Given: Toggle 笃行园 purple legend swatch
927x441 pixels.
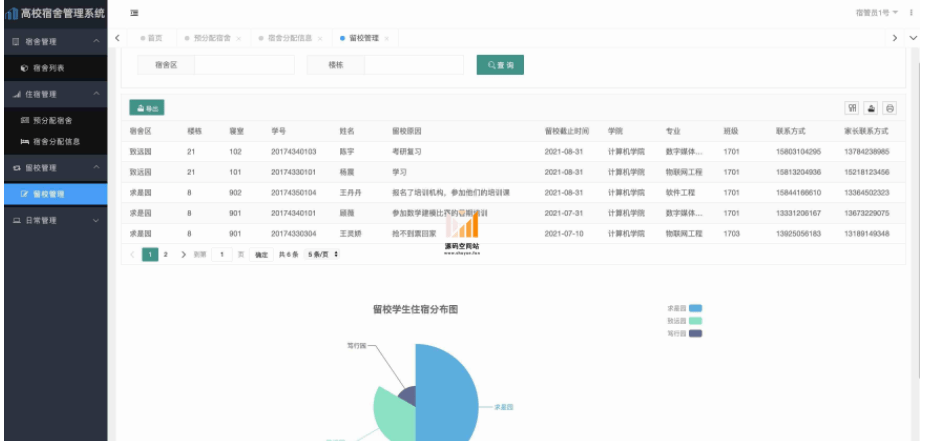Looking at the screenshot, I should click(695, 333).
